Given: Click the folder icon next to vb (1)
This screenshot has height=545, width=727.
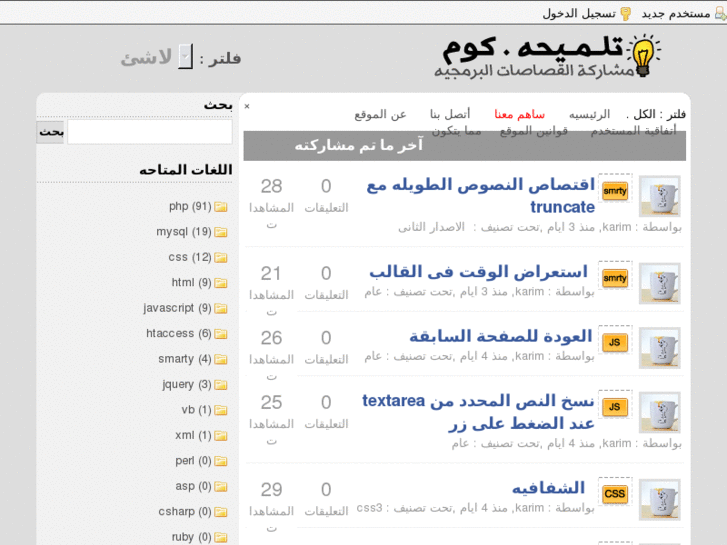Looking at the screenshot, I should [x=221, y=410].
